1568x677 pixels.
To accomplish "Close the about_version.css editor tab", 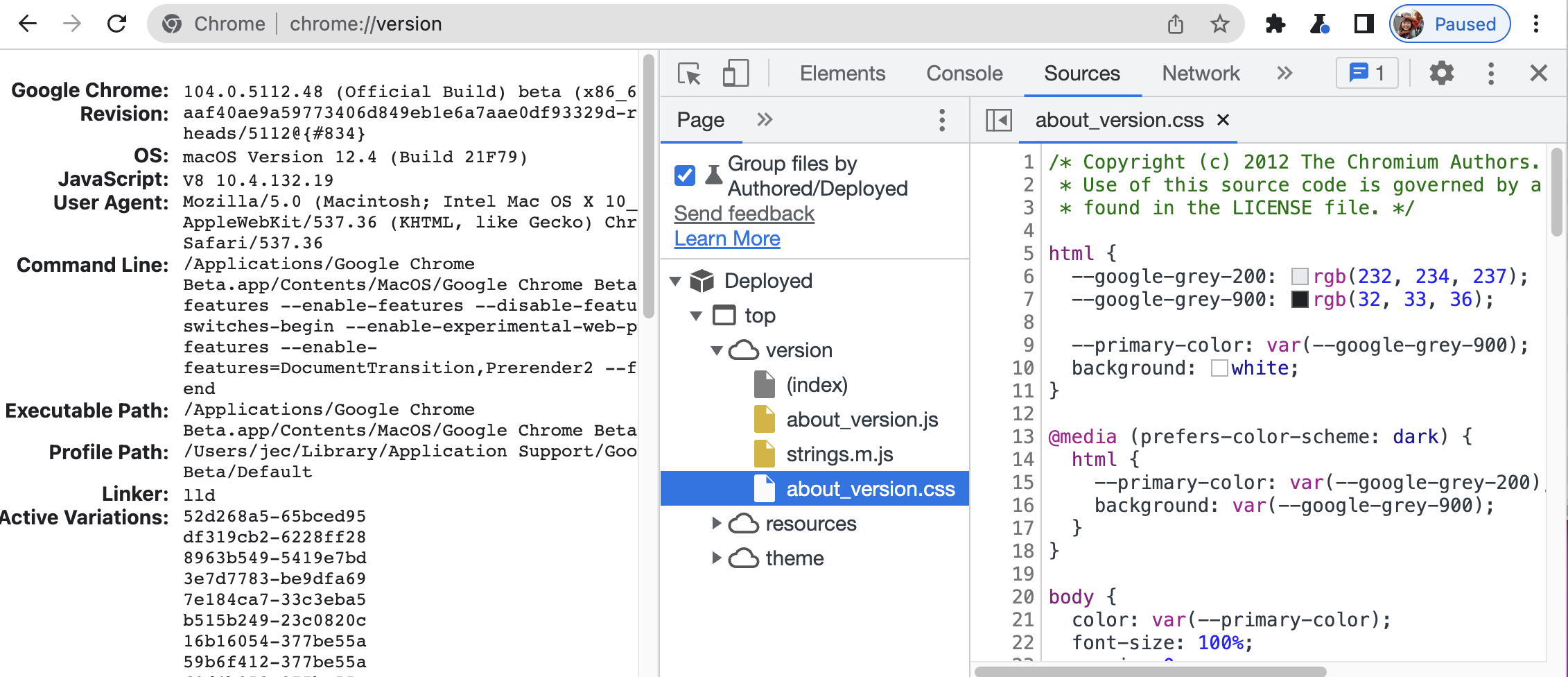I will [1223, 120].
